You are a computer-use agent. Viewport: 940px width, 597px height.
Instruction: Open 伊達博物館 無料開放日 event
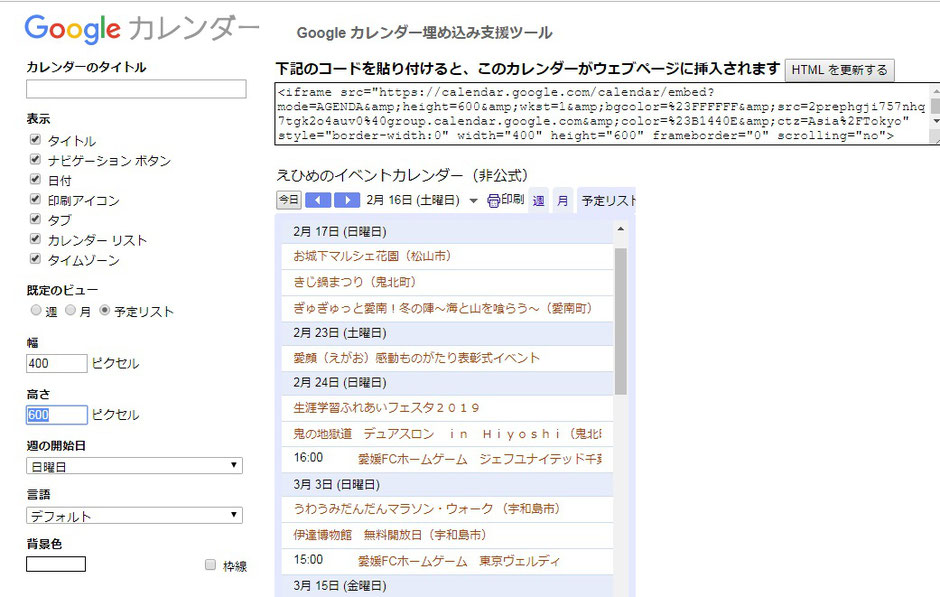[x=390, y=535]
